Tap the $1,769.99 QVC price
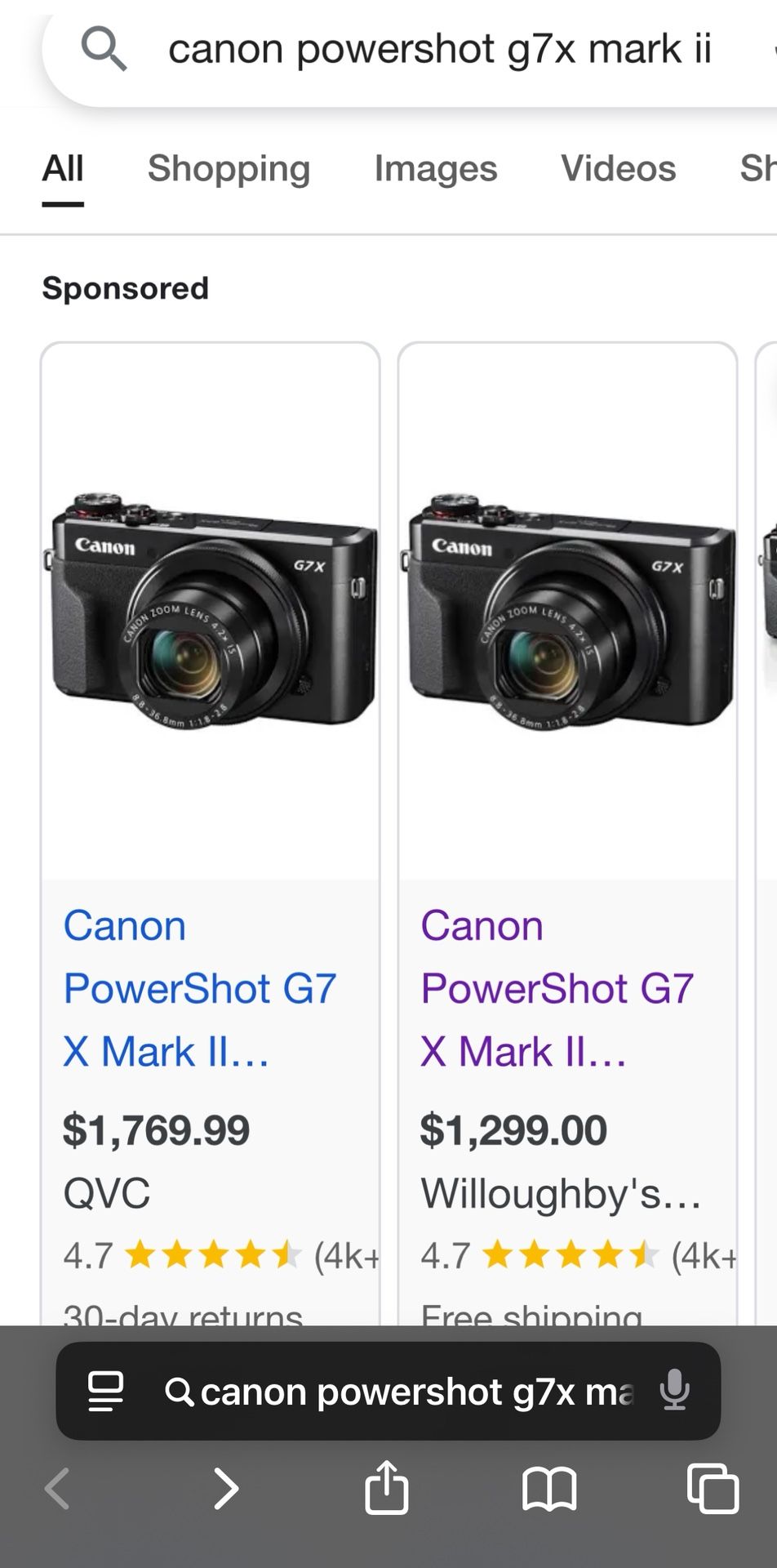The image size is (777, 1568). pyautogui.click(x=157, y=1130)
